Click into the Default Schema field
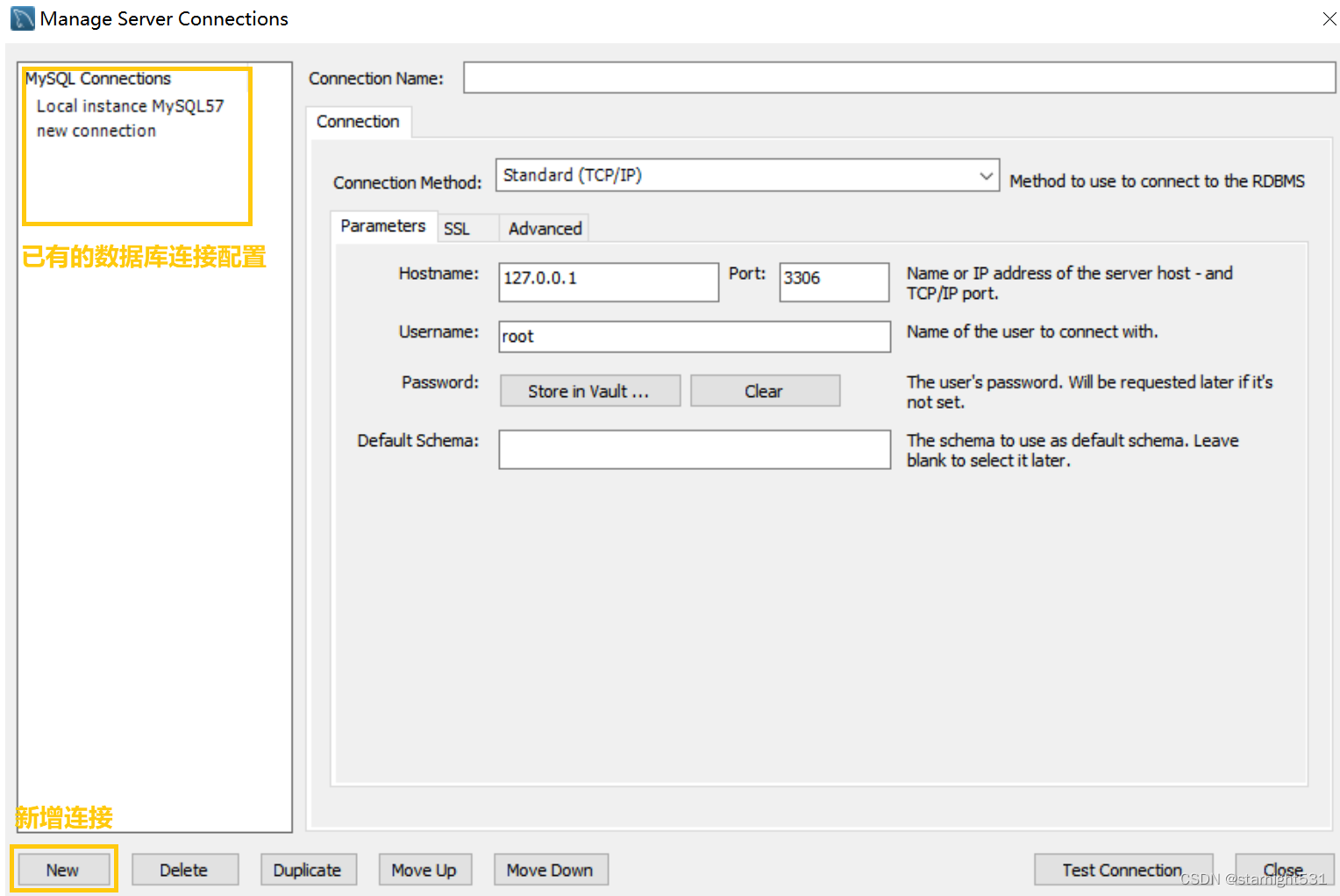 pos(695,449)
